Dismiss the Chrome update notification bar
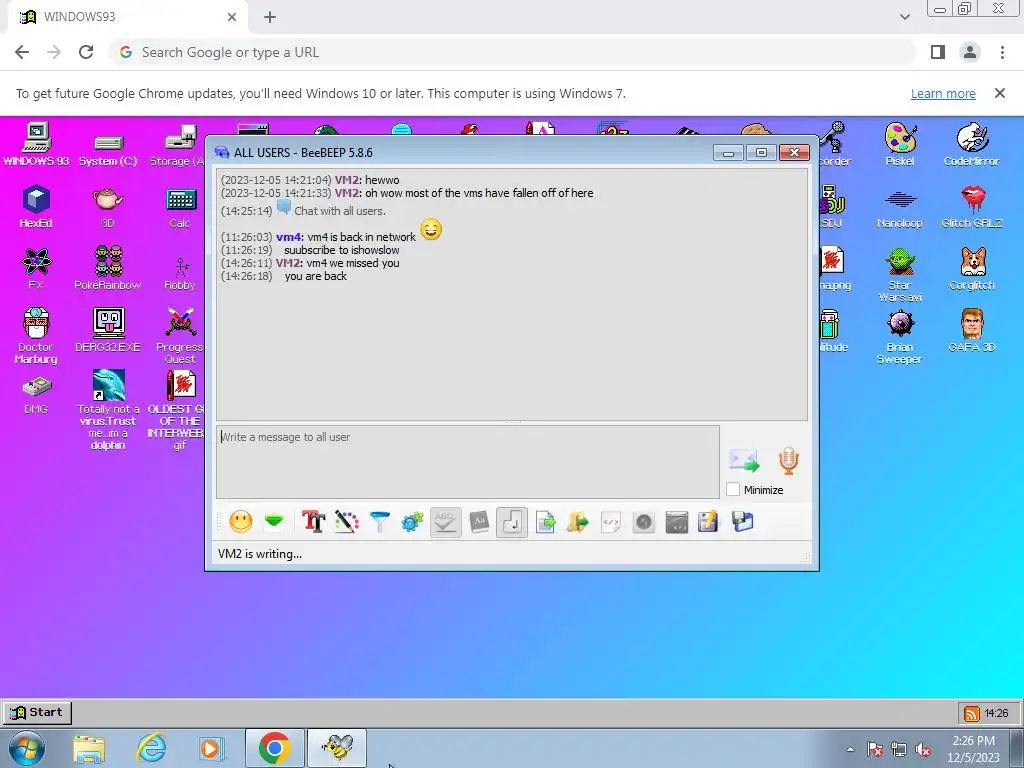This screenshot has width=1024, height=768. [x=1000, y=93]
